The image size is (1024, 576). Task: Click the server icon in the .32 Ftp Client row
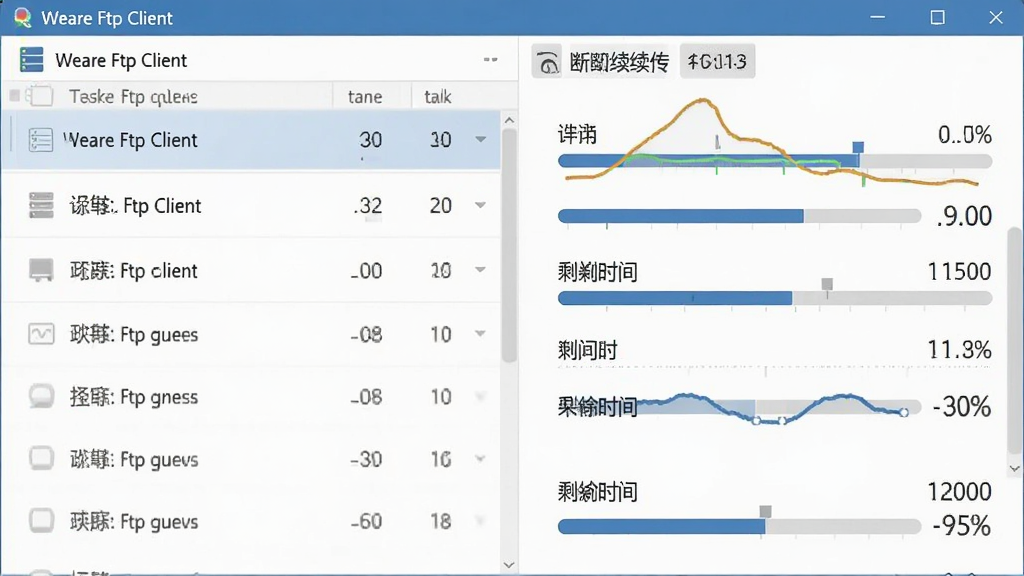pyautogui.click(x=41, y=205)
